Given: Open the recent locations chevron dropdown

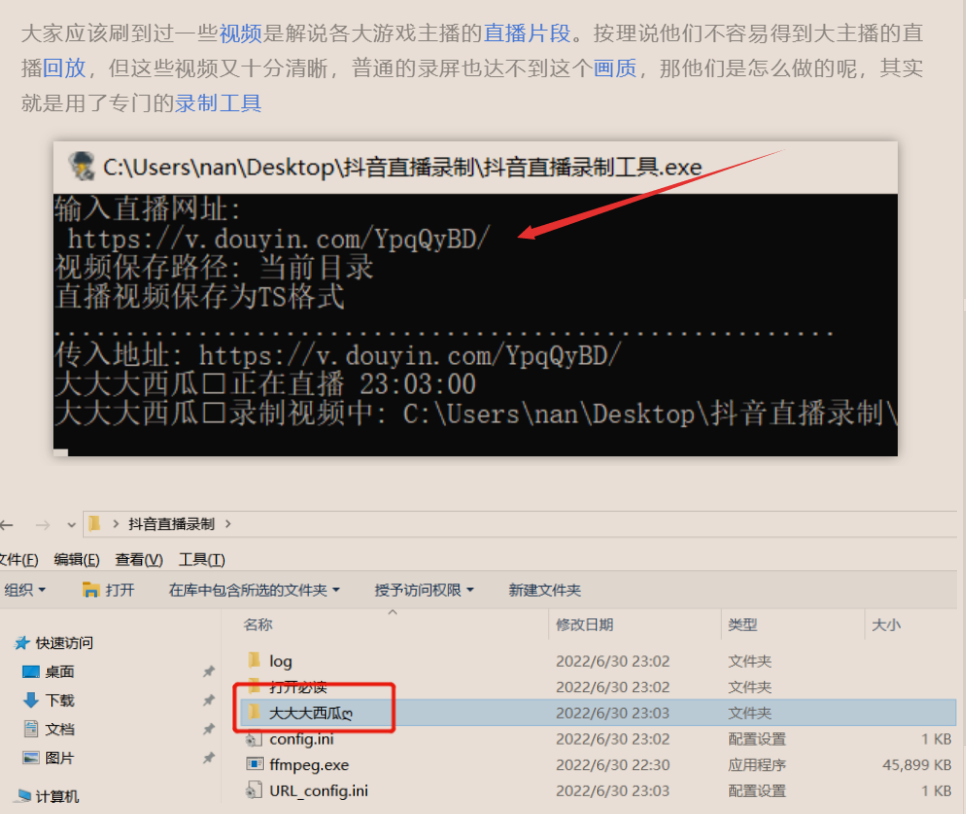Looking at the screenshot, I should [x=71, y=524].
